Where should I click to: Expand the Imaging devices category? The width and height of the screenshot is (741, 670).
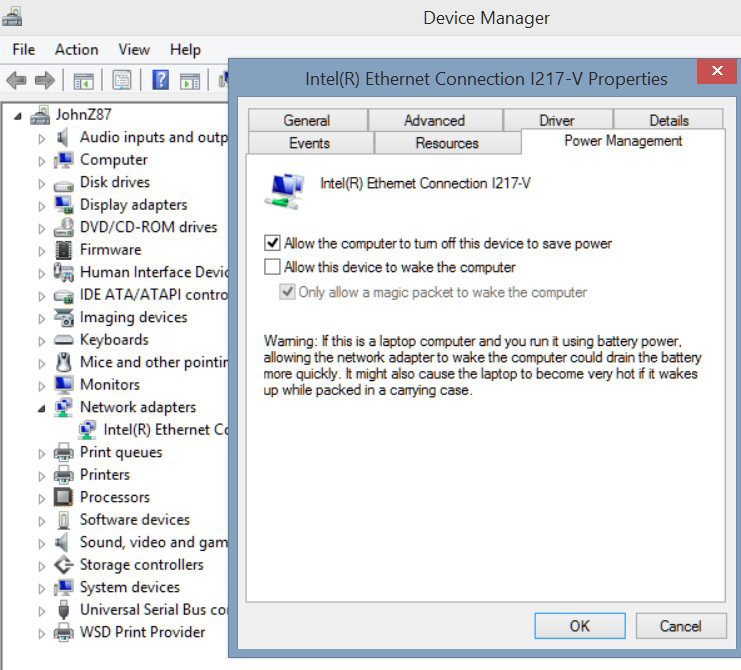pos(42,319)
